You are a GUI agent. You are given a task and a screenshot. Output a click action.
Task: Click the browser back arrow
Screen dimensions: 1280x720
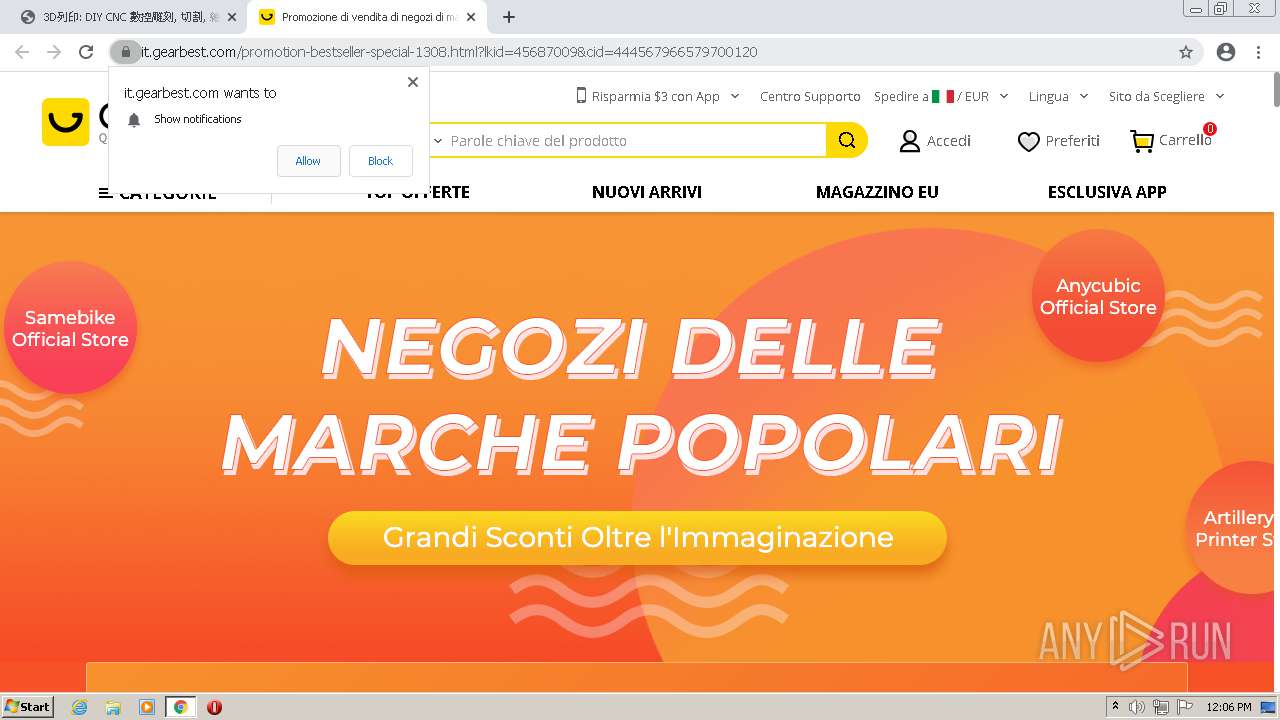(22, 52)
